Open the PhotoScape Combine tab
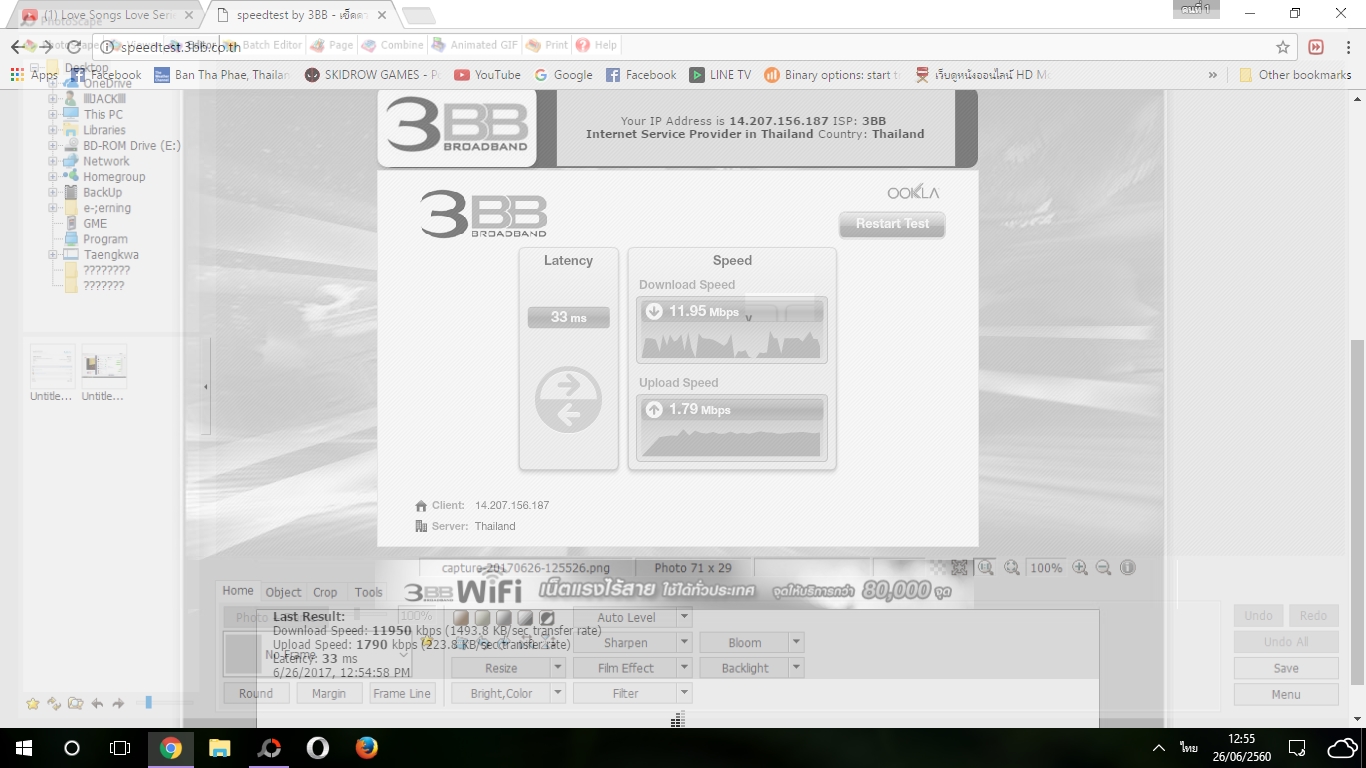 [393, 45]
